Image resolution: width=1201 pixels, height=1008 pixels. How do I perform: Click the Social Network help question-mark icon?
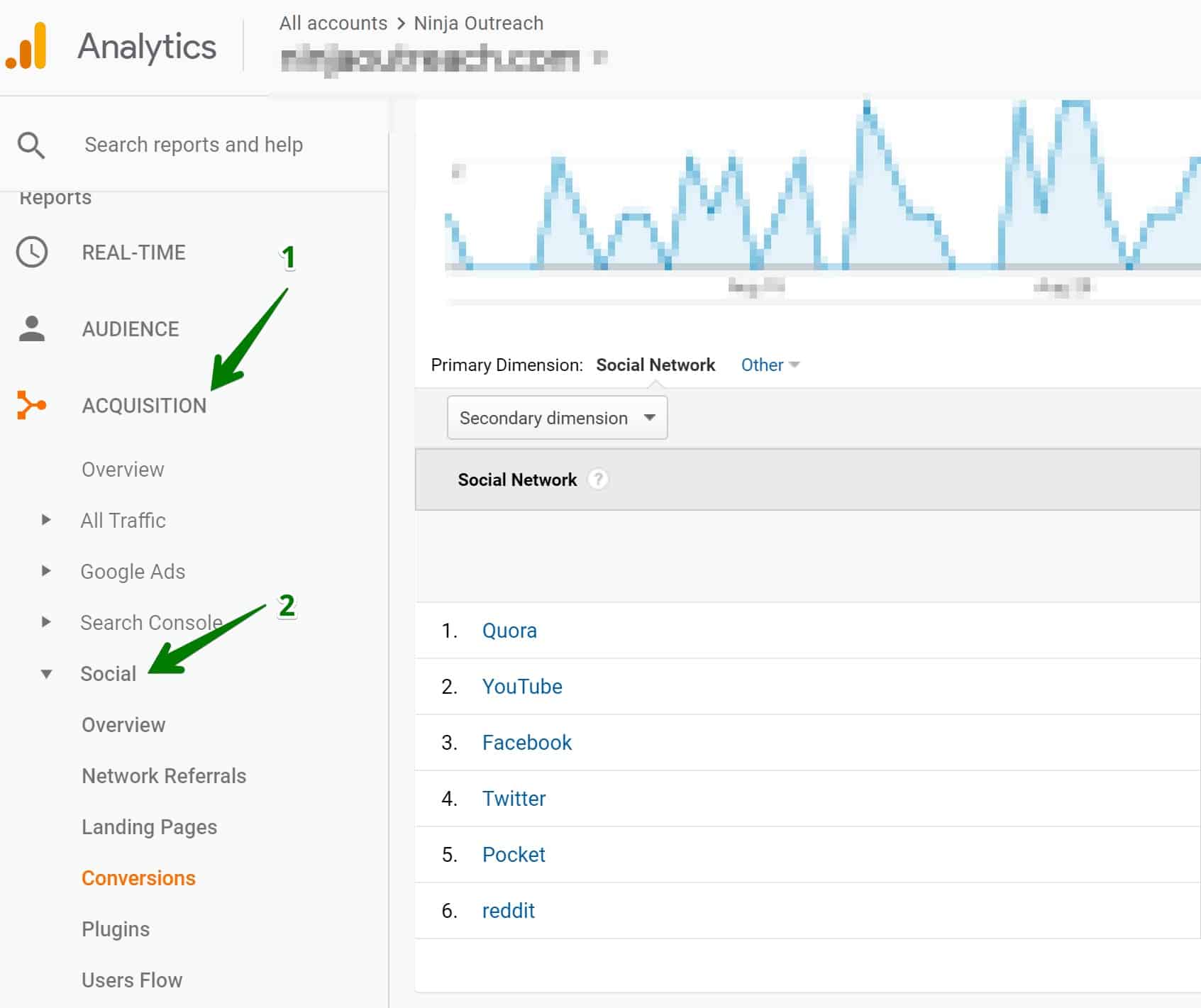click(x=598, y=480)
